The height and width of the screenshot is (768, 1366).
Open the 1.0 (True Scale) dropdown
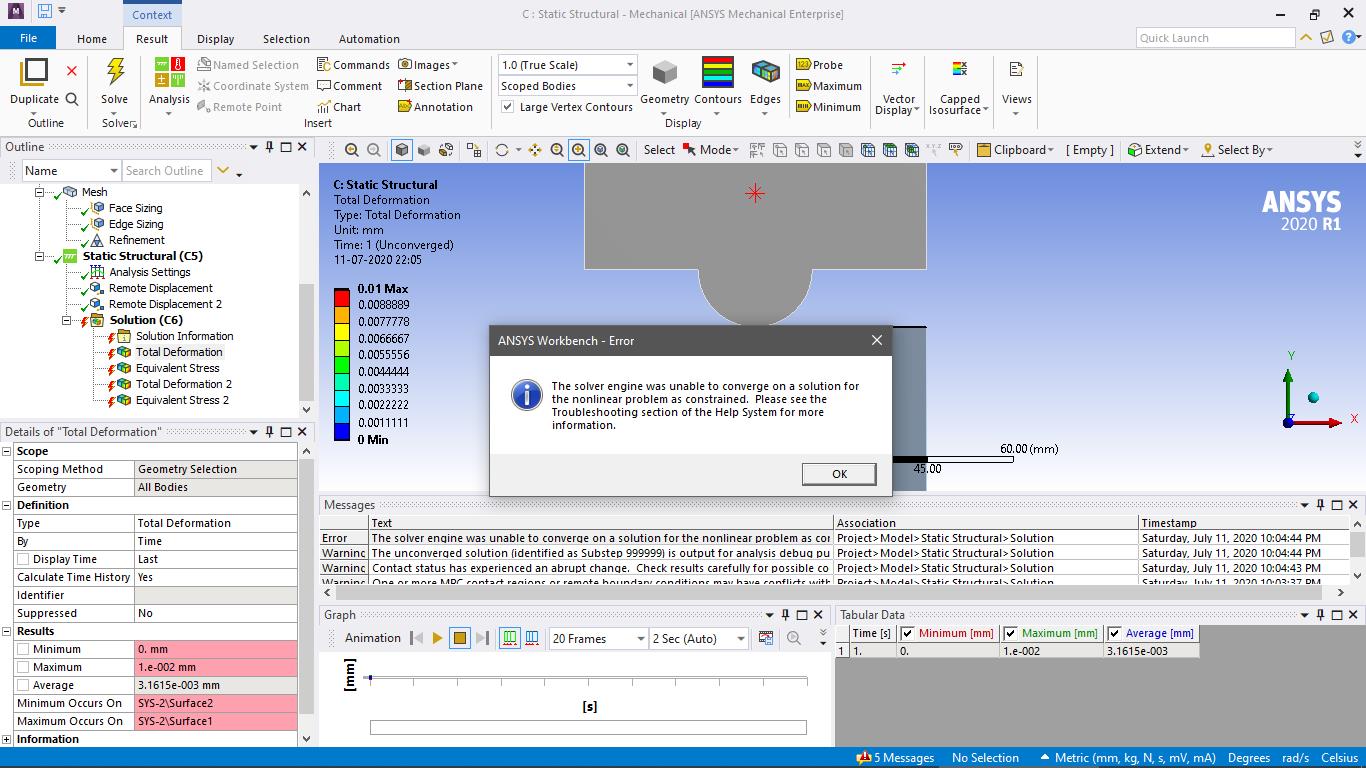[567, 65]
